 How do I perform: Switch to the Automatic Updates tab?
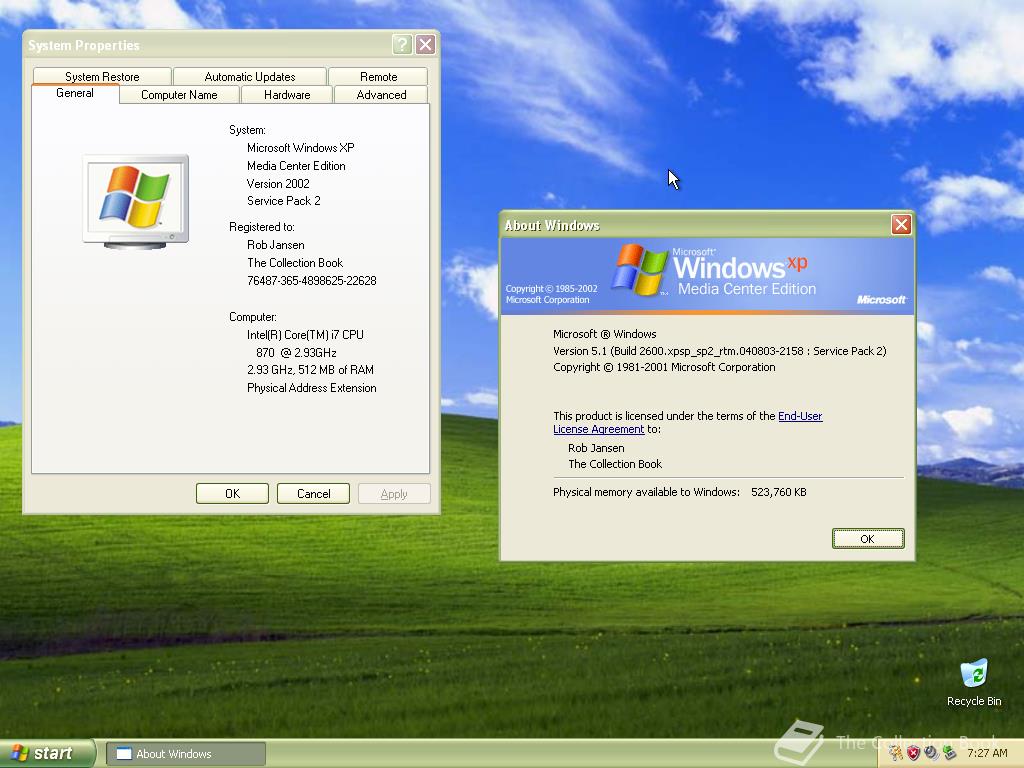(x=249, y=76)
